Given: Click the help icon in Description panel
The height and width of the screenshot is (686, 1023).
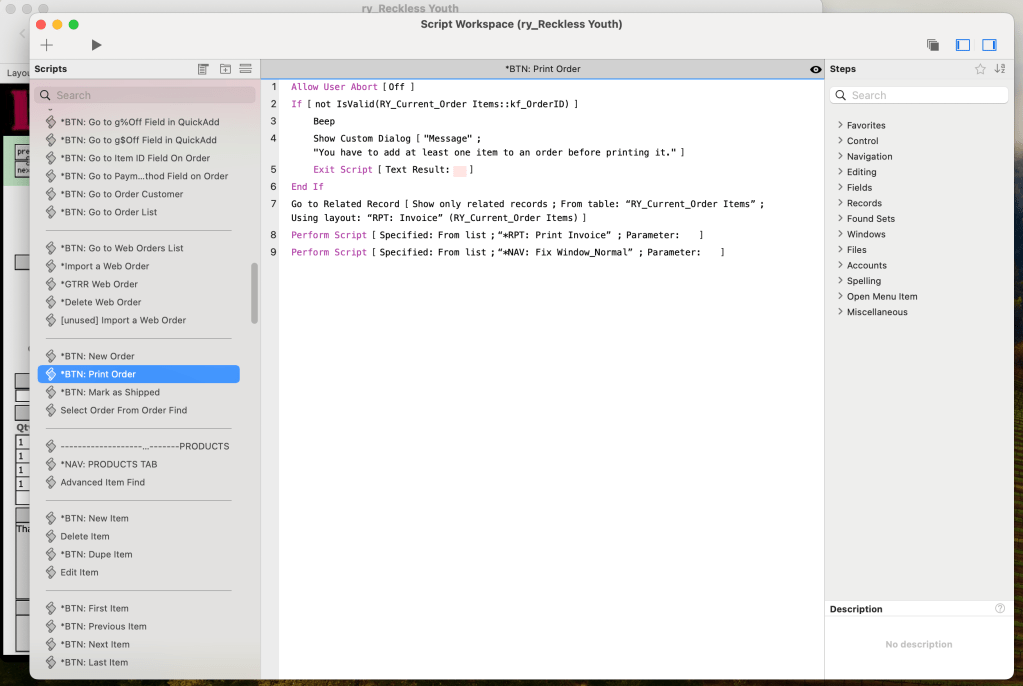Looking at the screenshot, I should [x=1000, y=608].
